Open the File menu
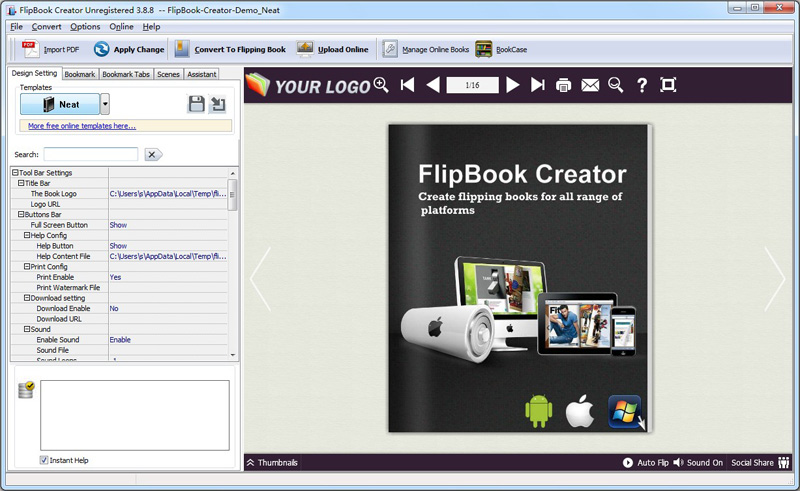The height and width of the screenshot is (491, 800). 16,27
